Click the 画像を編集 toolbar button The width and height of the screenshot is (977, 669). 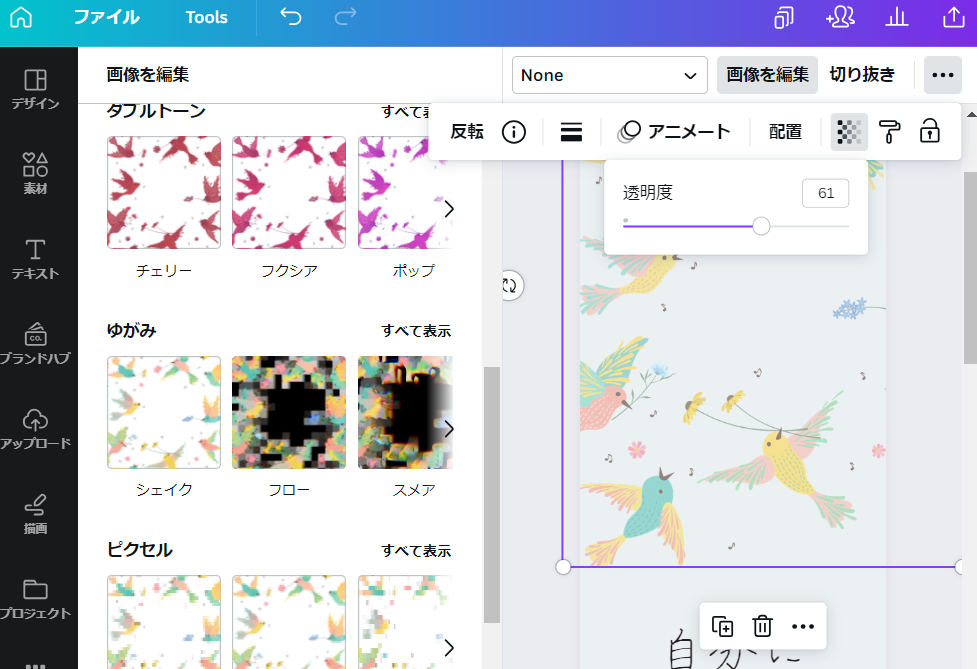767,75
